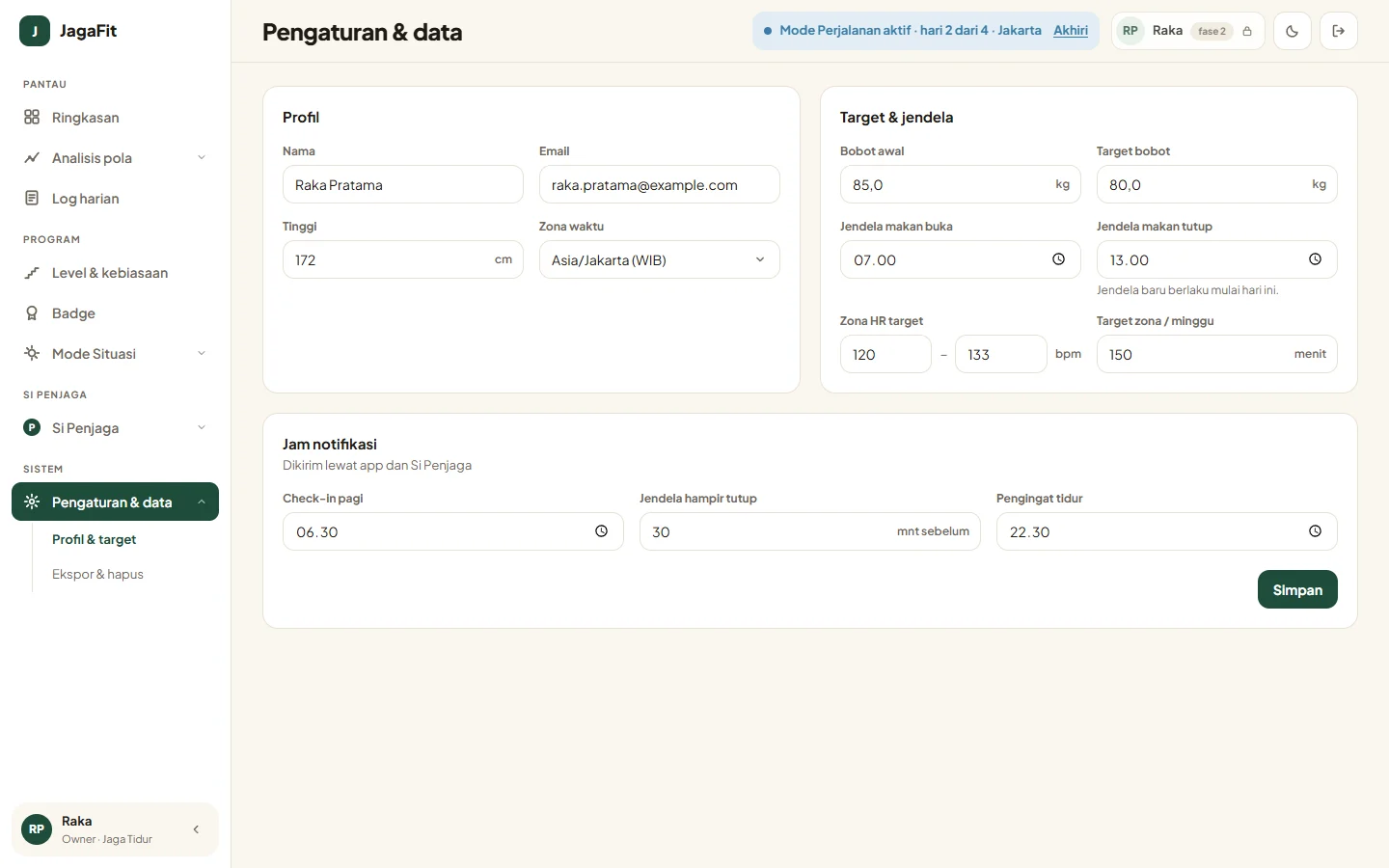Open the Pengingat tidur clock picker
The image size is (1389, 868).
pos(1315,531)
